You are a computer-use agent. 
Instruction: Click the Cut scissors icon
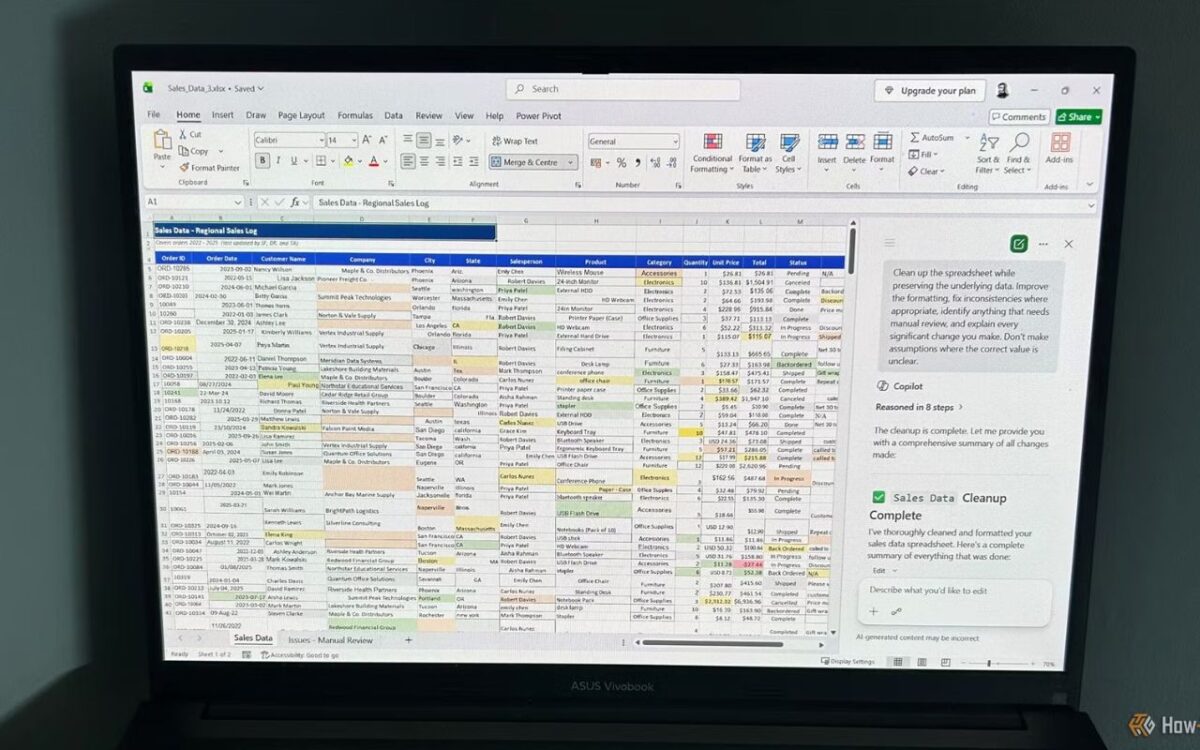point(183,134)
